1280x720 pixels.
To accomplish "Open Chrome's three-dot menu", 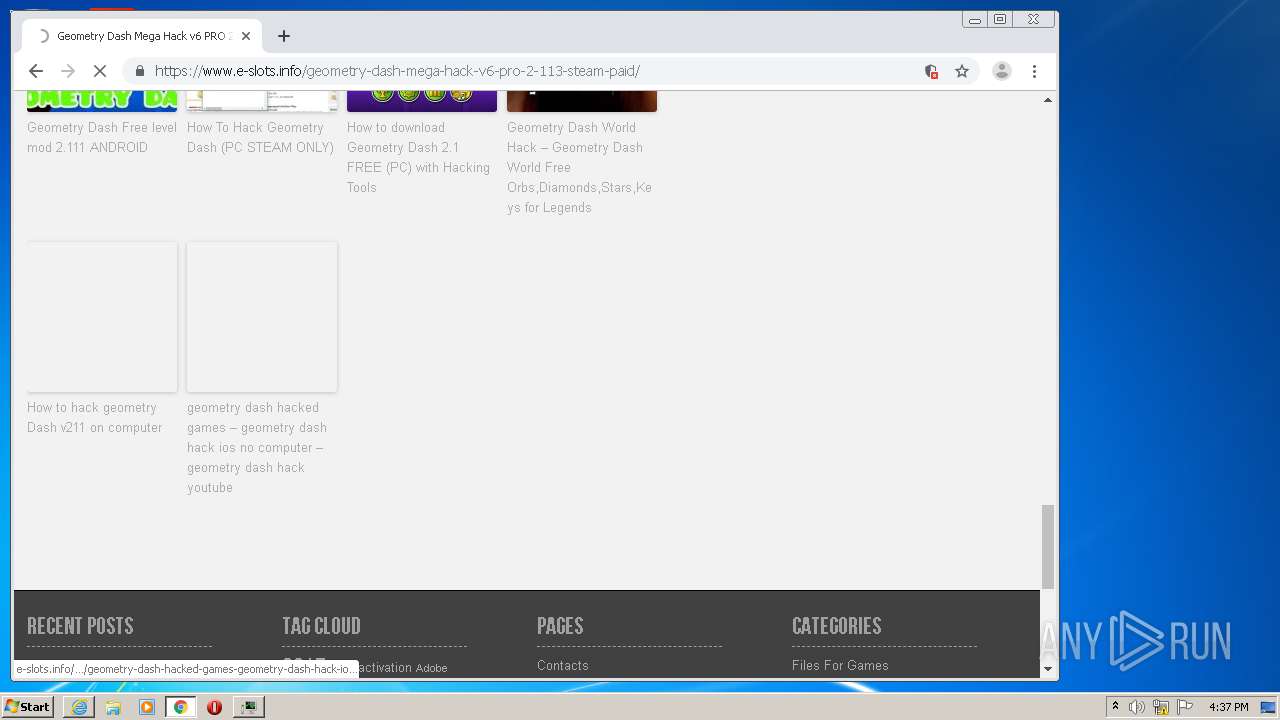I will tap(1034, 71).
